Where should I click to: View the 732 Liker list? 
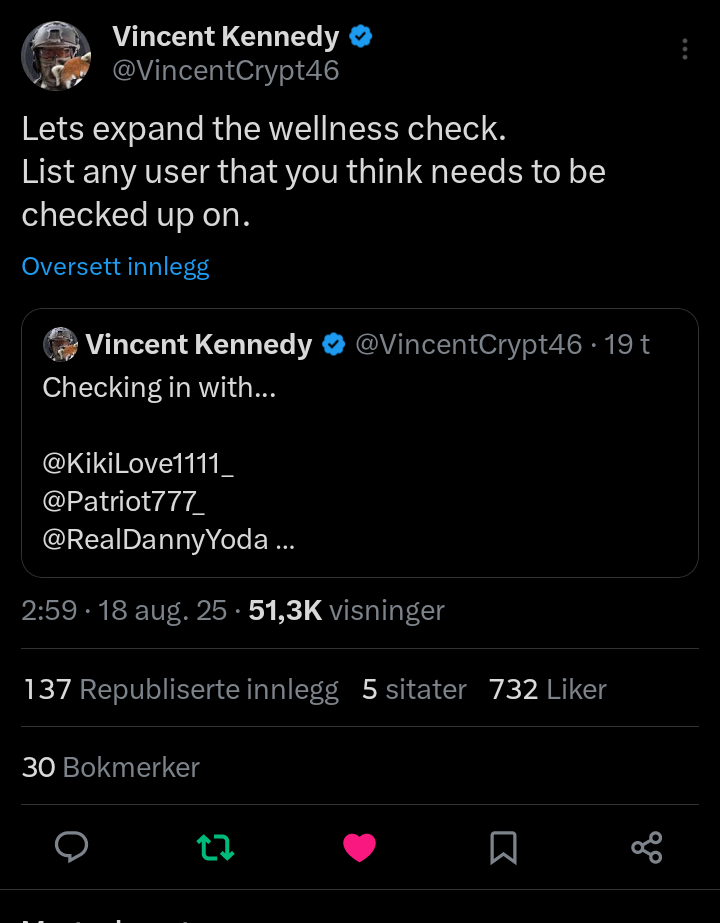pos(548,689)
